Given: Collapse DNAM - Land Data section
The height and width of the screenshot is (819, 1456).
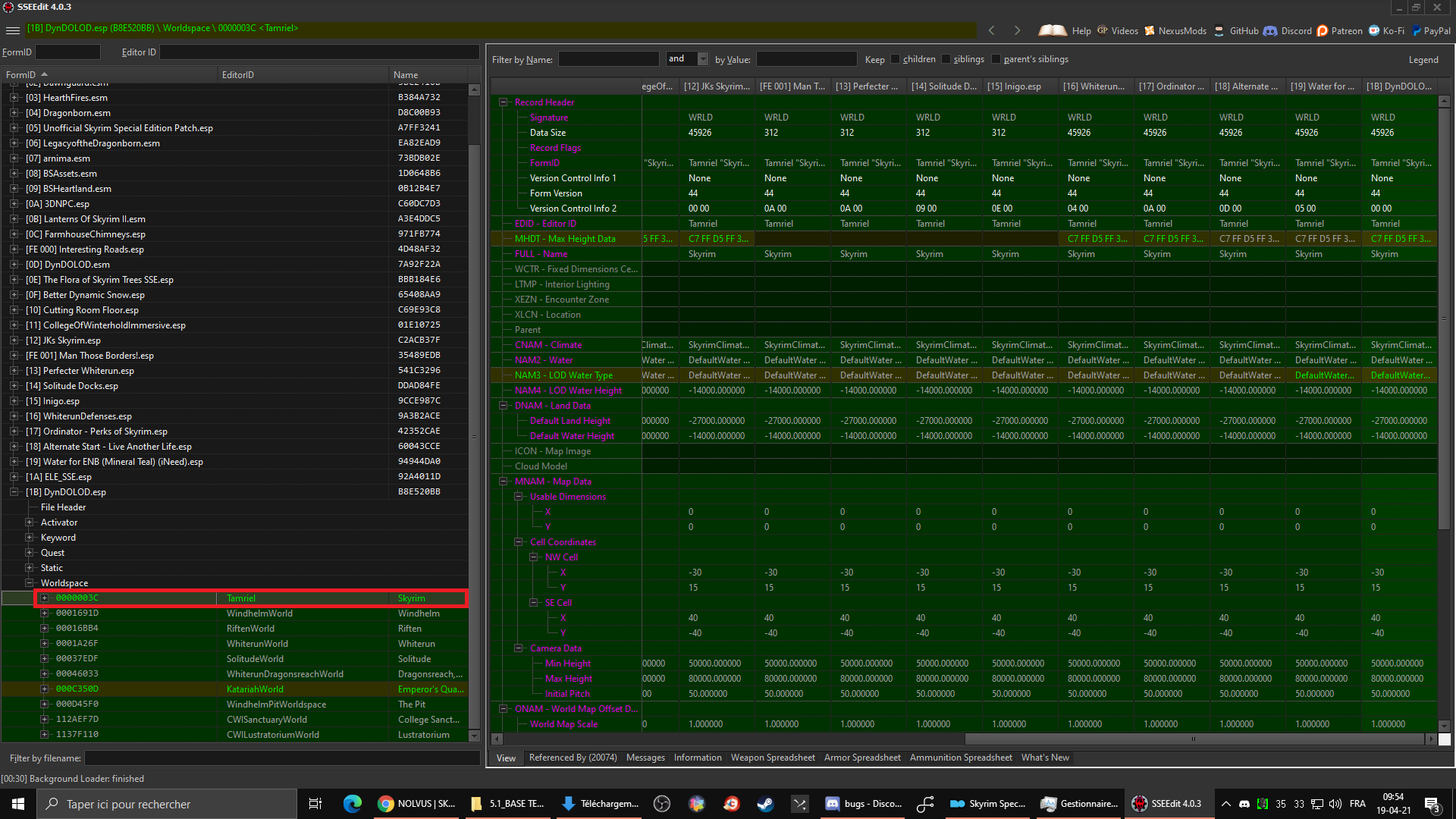Looking at the screenshot, I should (503, 406).
